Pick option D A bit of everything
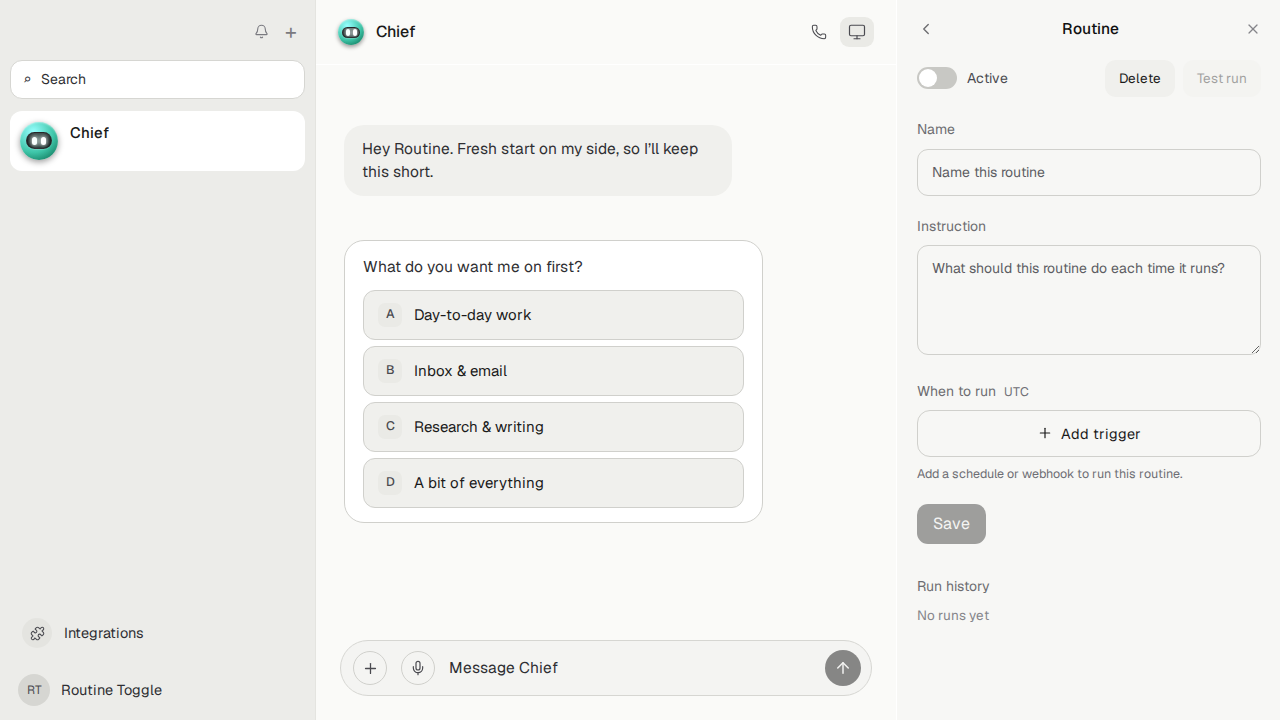The width and height of the screenshot is (1280, 720). pos(553,483)
